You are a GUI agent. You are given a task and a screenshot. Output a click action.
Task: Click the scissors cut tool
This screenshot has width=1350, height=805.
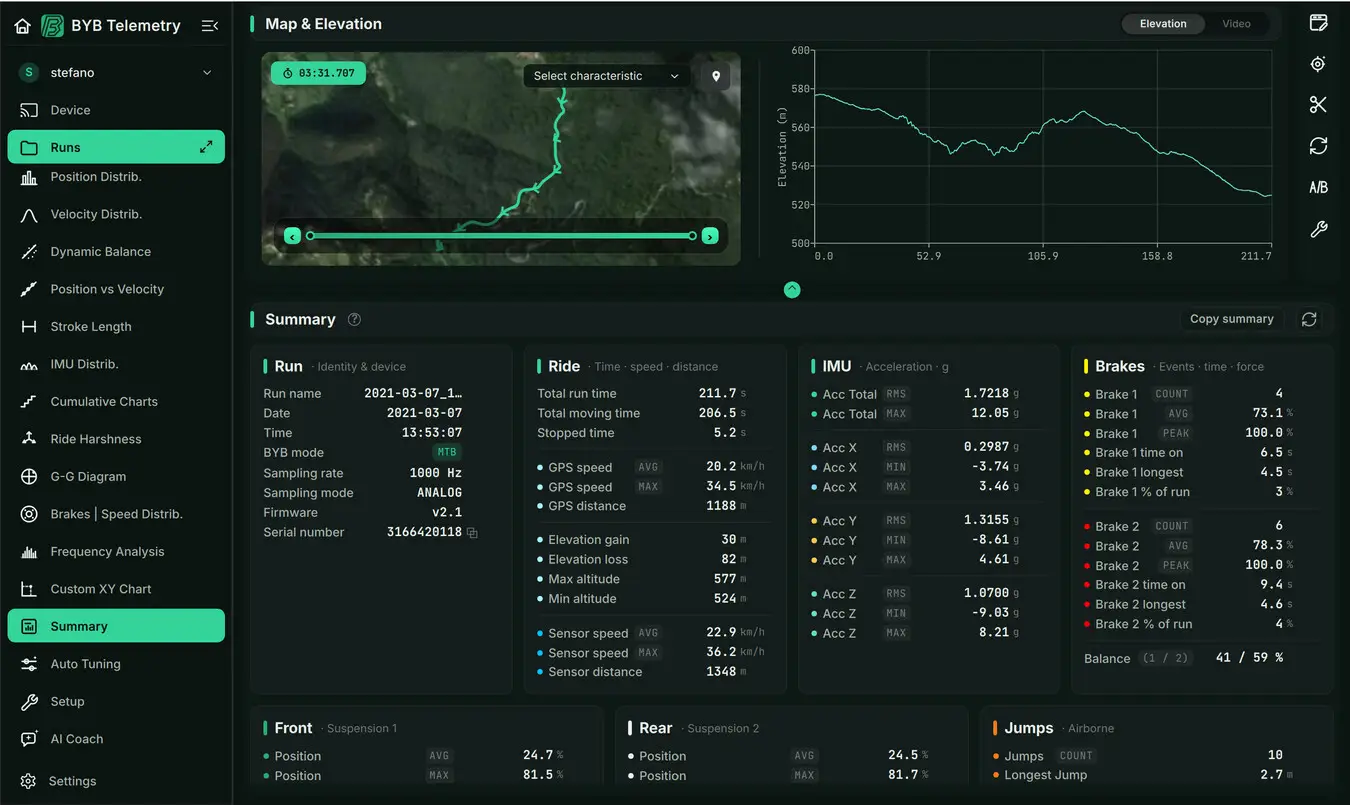tap(1318, 105)
